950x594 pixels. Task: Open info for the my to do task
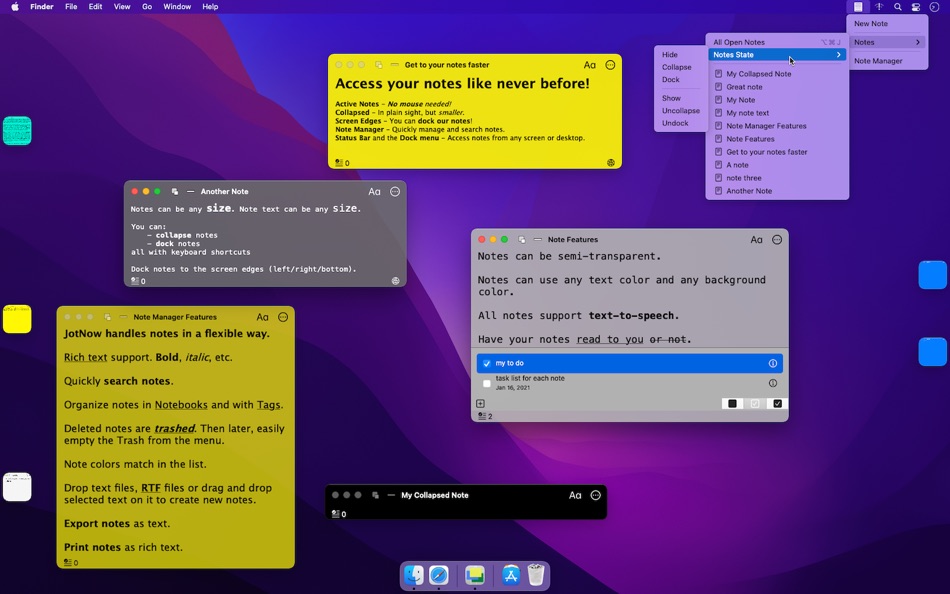(772, 363)
